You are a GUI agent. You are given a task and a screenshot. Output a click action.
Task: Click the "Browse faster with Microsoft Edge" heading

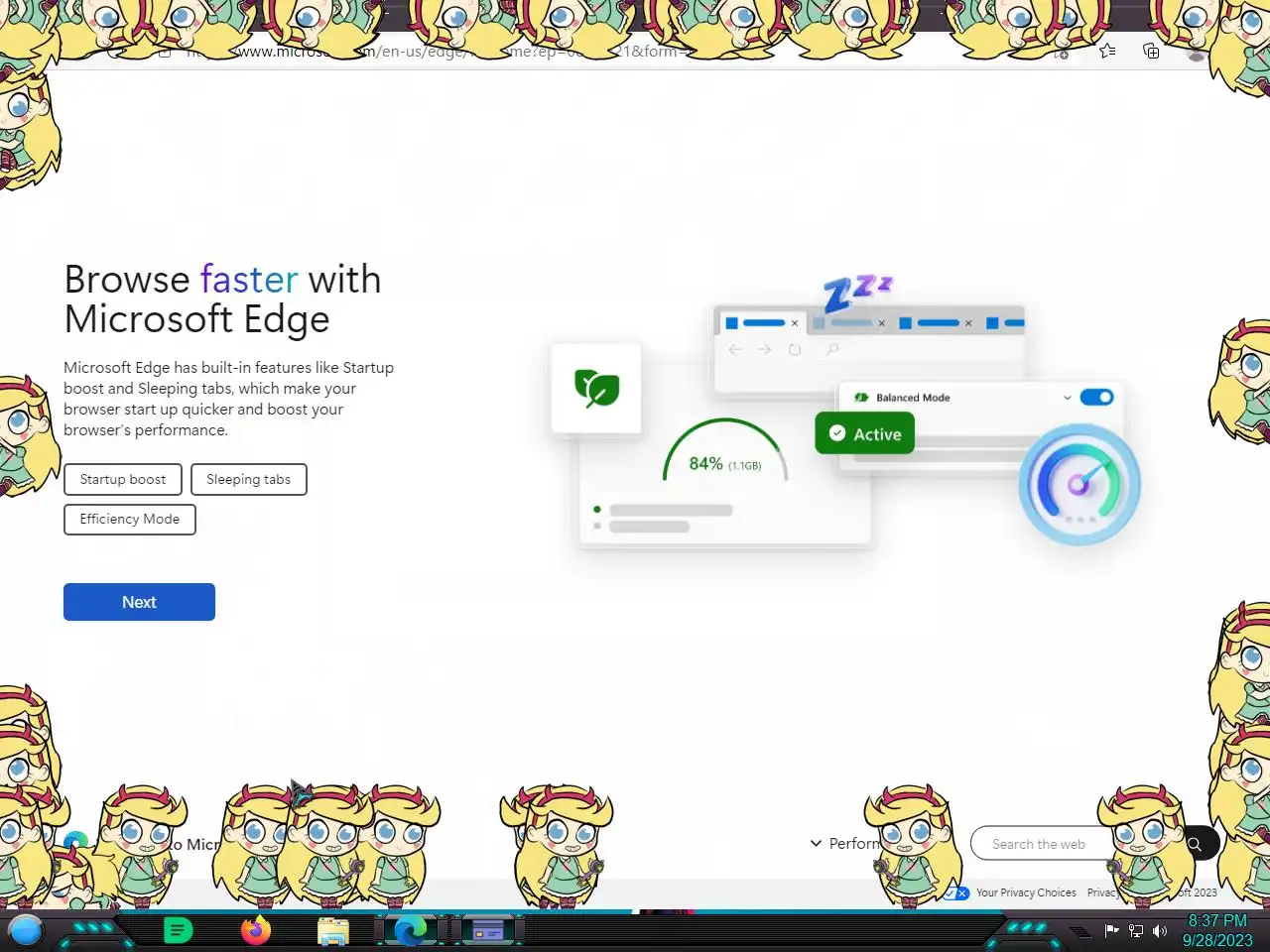click(x=222, y=299)
